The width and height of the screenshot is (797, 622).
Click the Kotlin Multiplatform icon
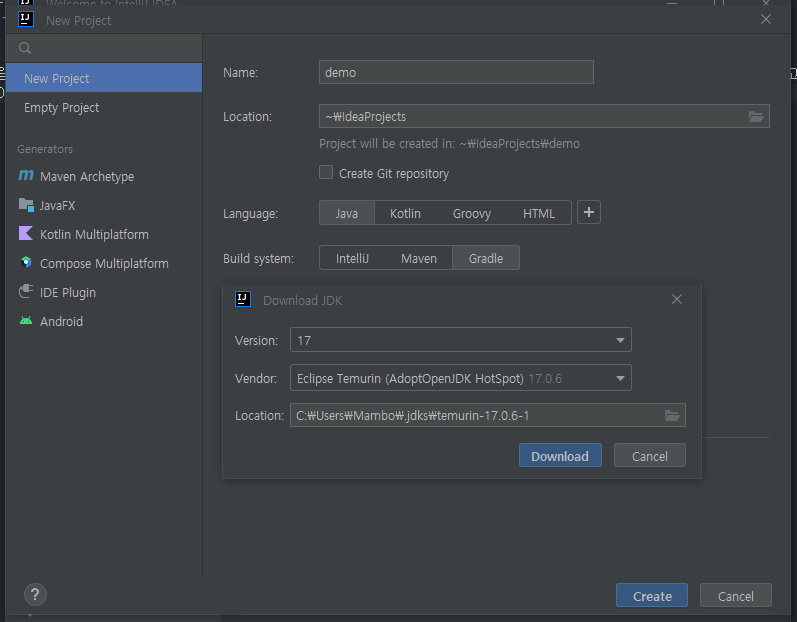click(26, 234)
